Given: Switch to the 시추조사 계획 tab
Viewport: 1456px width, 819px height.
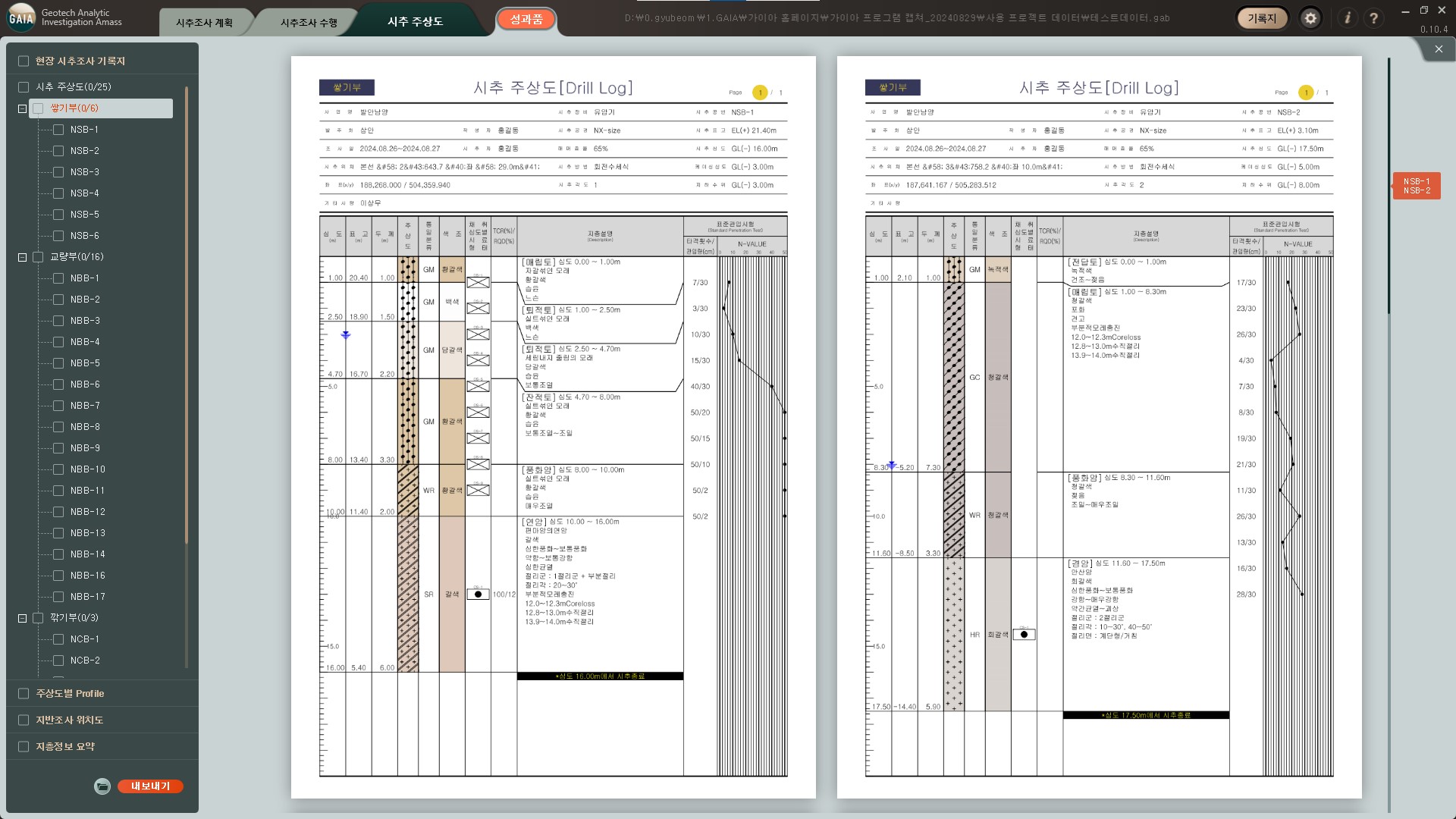Looking at the screenshot, I should (x=204, y=23).
